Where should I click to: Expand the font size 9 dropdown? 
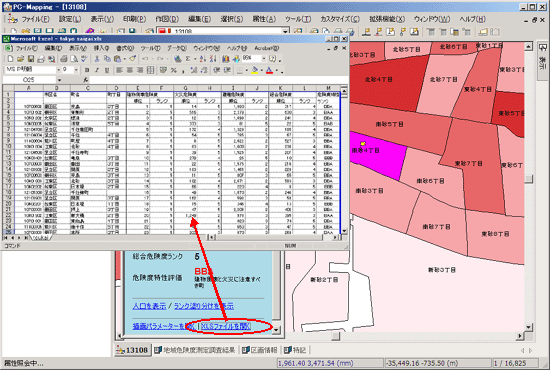(76, 70)
